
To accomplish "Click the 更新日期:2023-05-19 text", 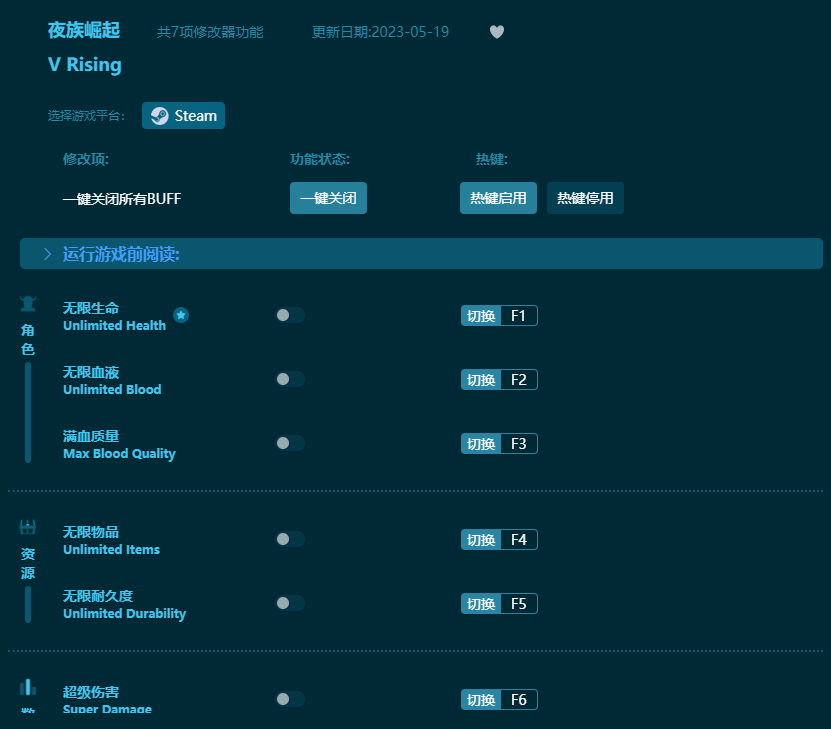I will (x=380, y=32).
